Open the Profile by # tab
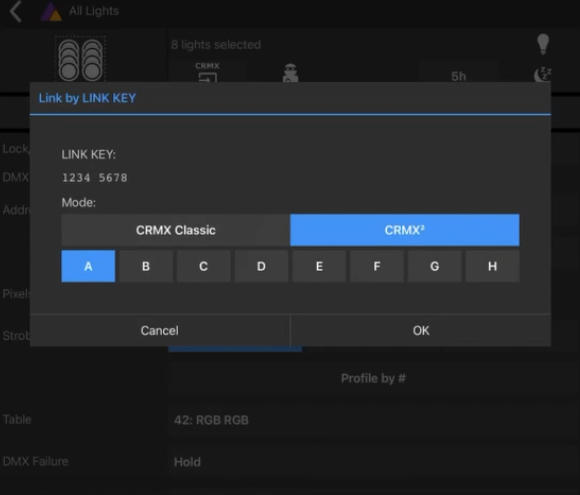The image size is (580, 495). tap(373, 378)
